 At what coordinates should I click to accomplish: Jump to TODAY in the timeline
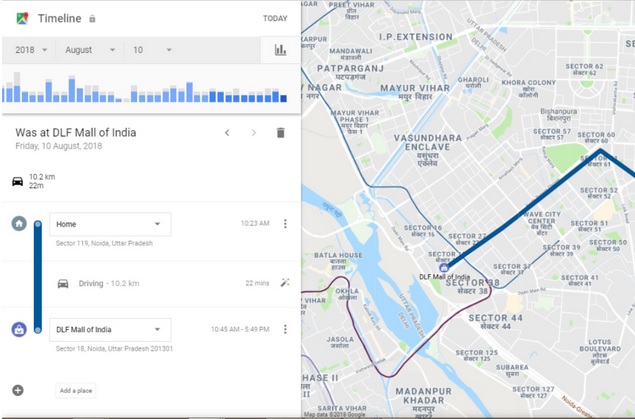(x=275, y=19)
